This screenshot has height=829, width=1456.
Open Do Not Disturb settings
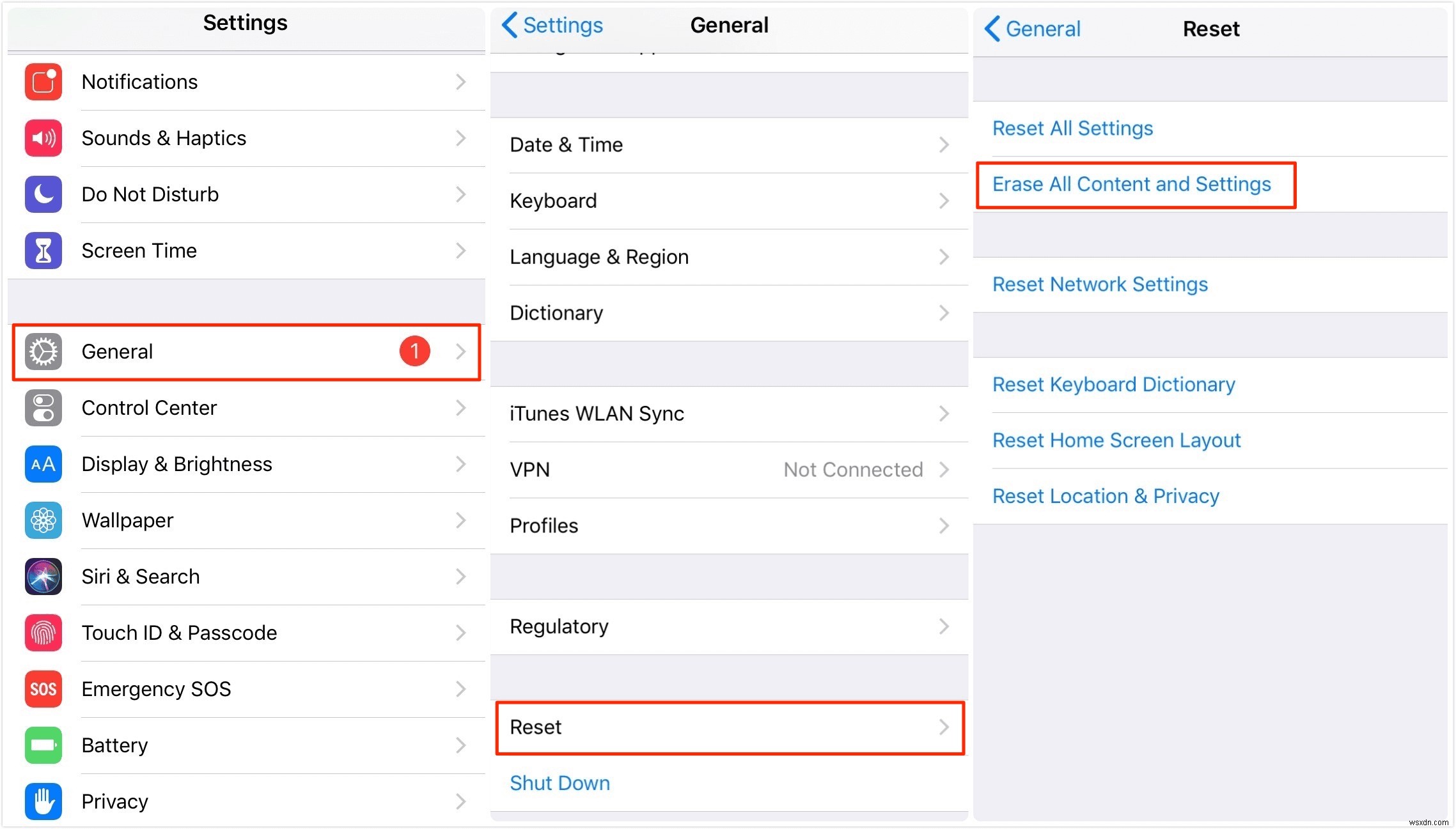point(245,194)
